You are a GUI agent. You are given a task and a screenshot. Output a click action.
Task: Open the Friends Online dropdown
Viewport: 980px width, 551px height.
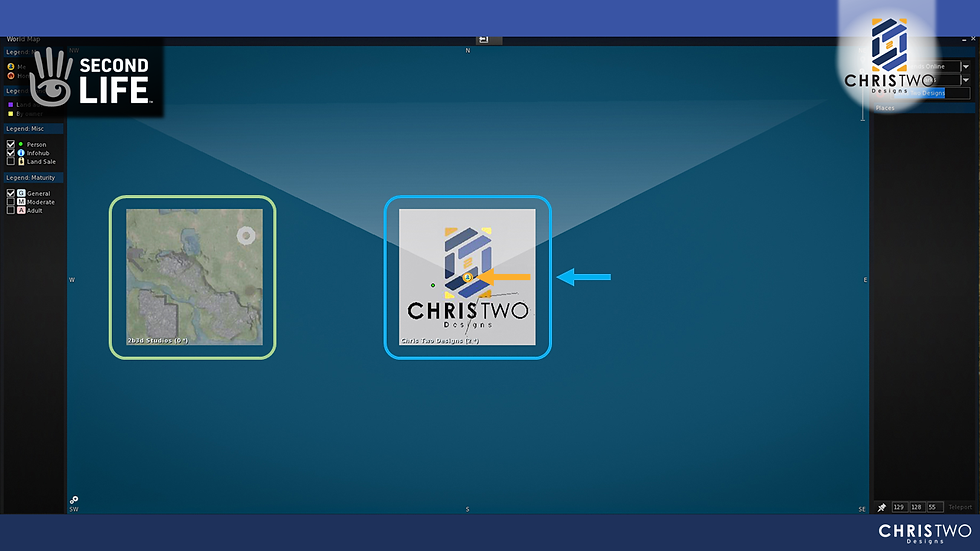[x=966, y=66]
